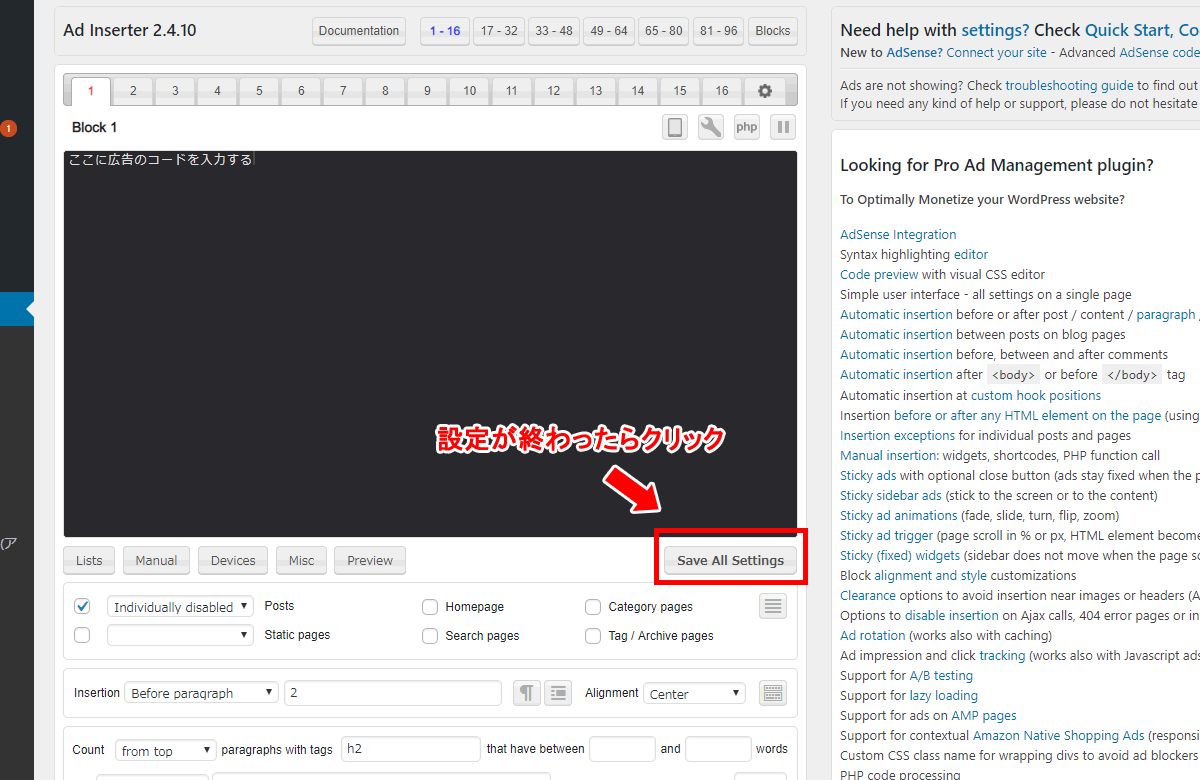1200x780 pixels.
Task: Open the Insertion 'Before paragraph' dropdown
Action: point(201,693)
